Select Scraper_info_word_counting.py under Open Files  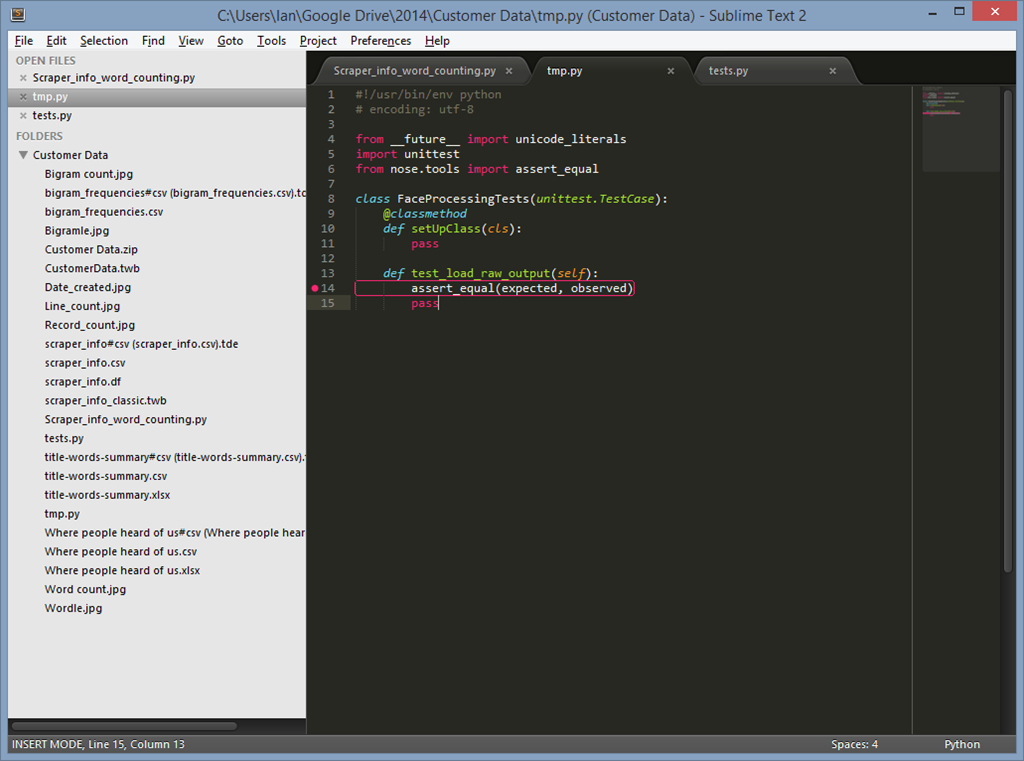click(x=114, y=78)
